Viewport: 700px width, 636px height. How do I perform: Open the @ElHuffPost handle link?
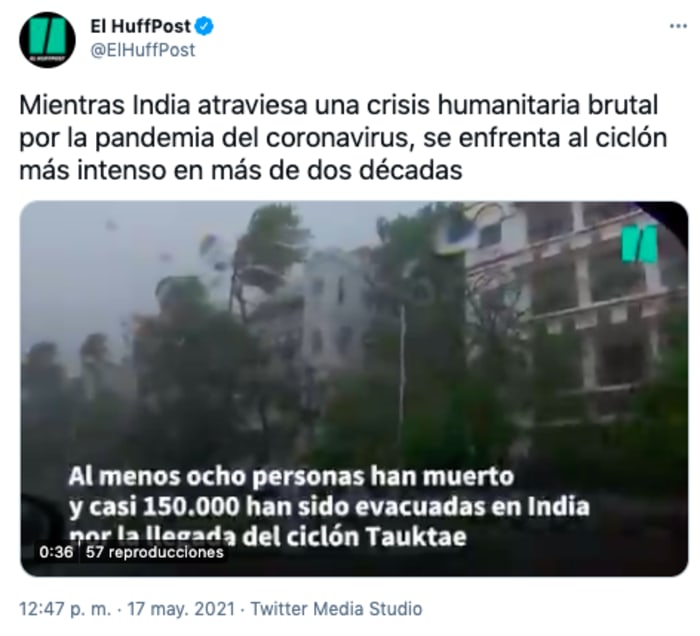[143, 50]
